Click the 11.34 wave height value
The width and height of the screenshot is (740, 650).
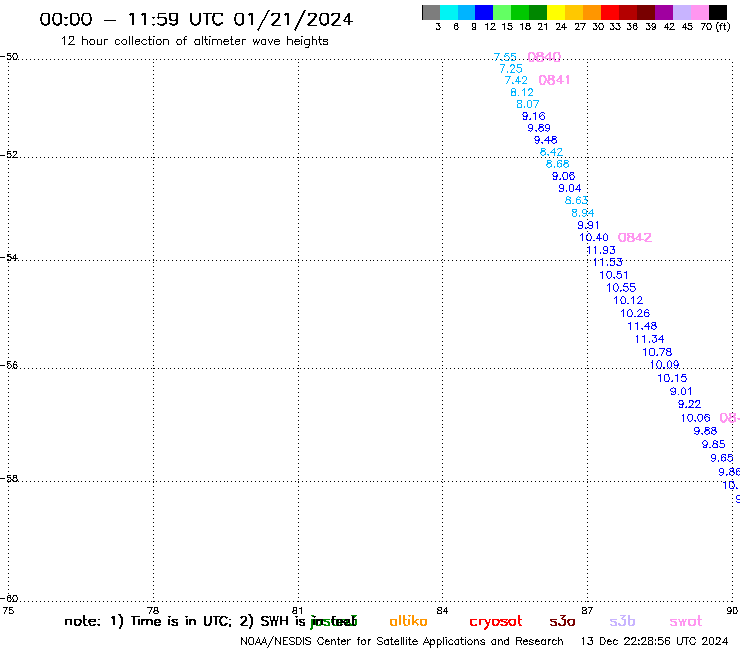pyautogui.click(x=649, y=339)
